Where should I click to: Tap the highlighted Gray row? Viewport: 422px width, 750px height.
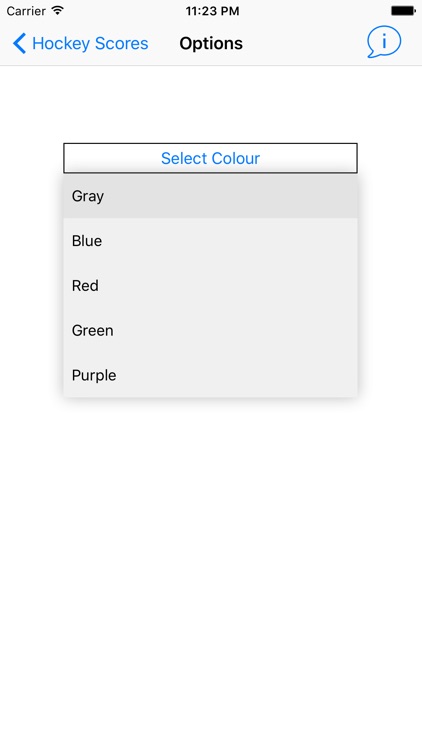pos(211,196)
